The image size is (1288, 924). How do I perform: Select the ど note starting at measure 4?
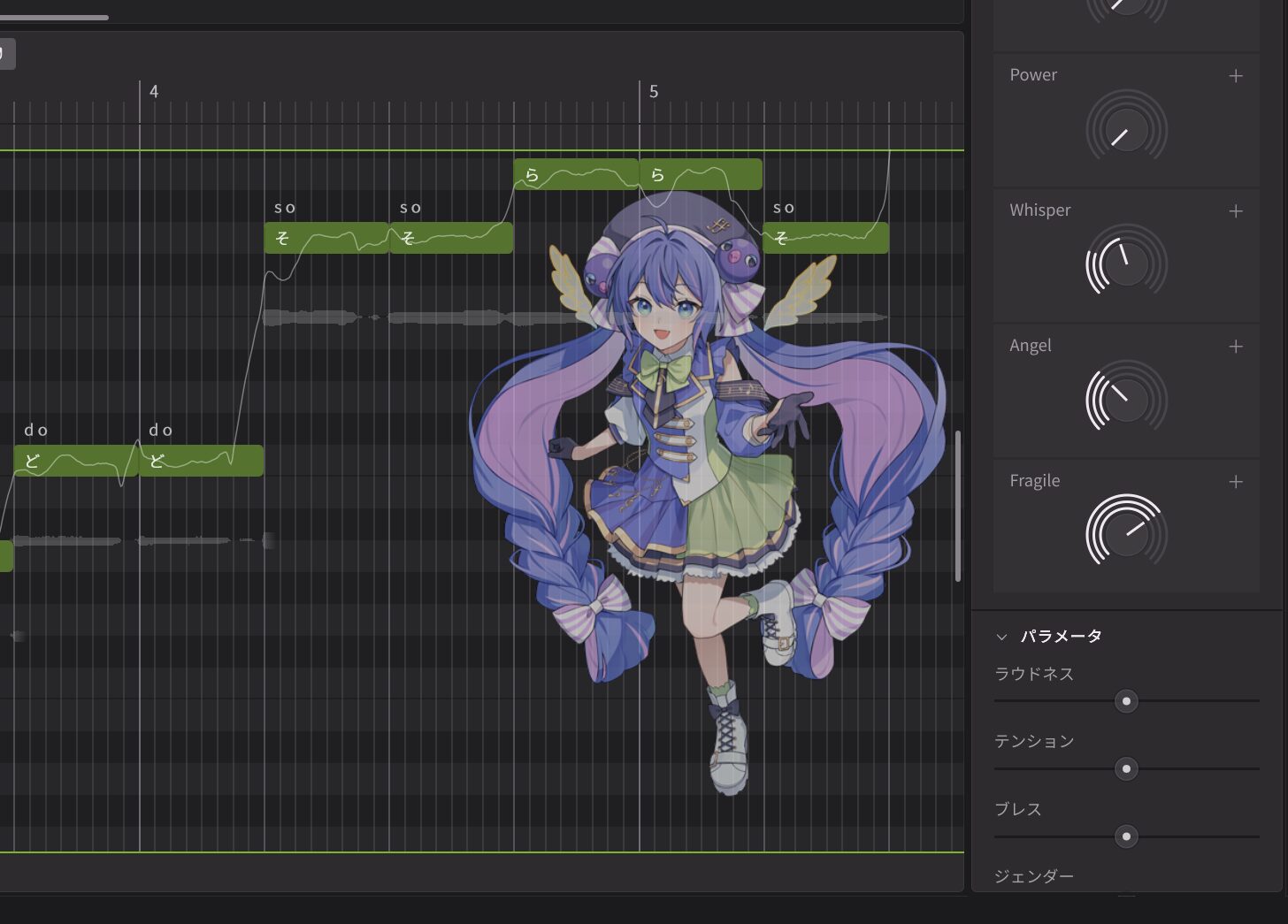point(201,461)
